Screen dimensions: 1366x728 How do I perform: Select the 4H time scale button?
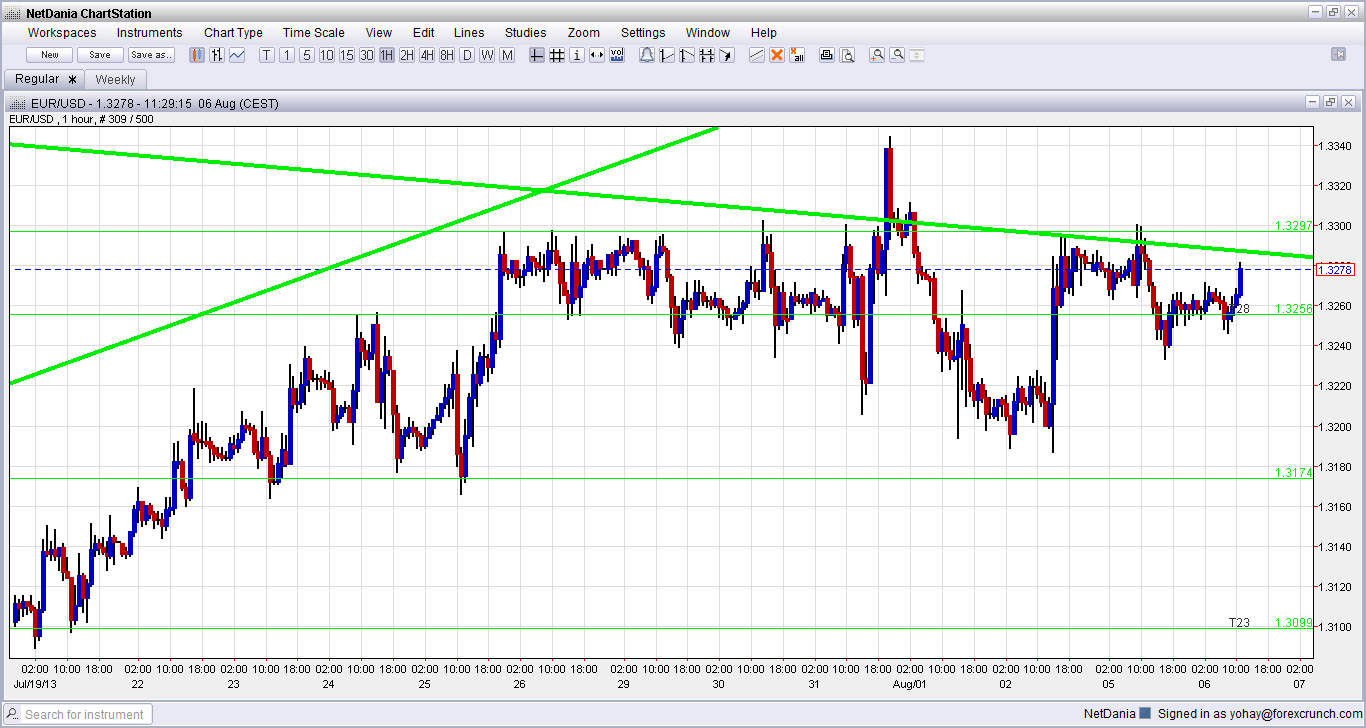point(427,55)
